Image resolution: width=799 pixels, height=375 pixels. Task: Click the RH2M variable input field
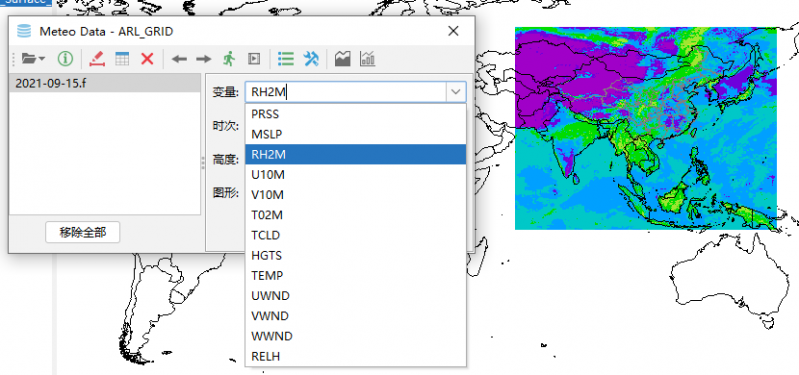click(345, 92)
